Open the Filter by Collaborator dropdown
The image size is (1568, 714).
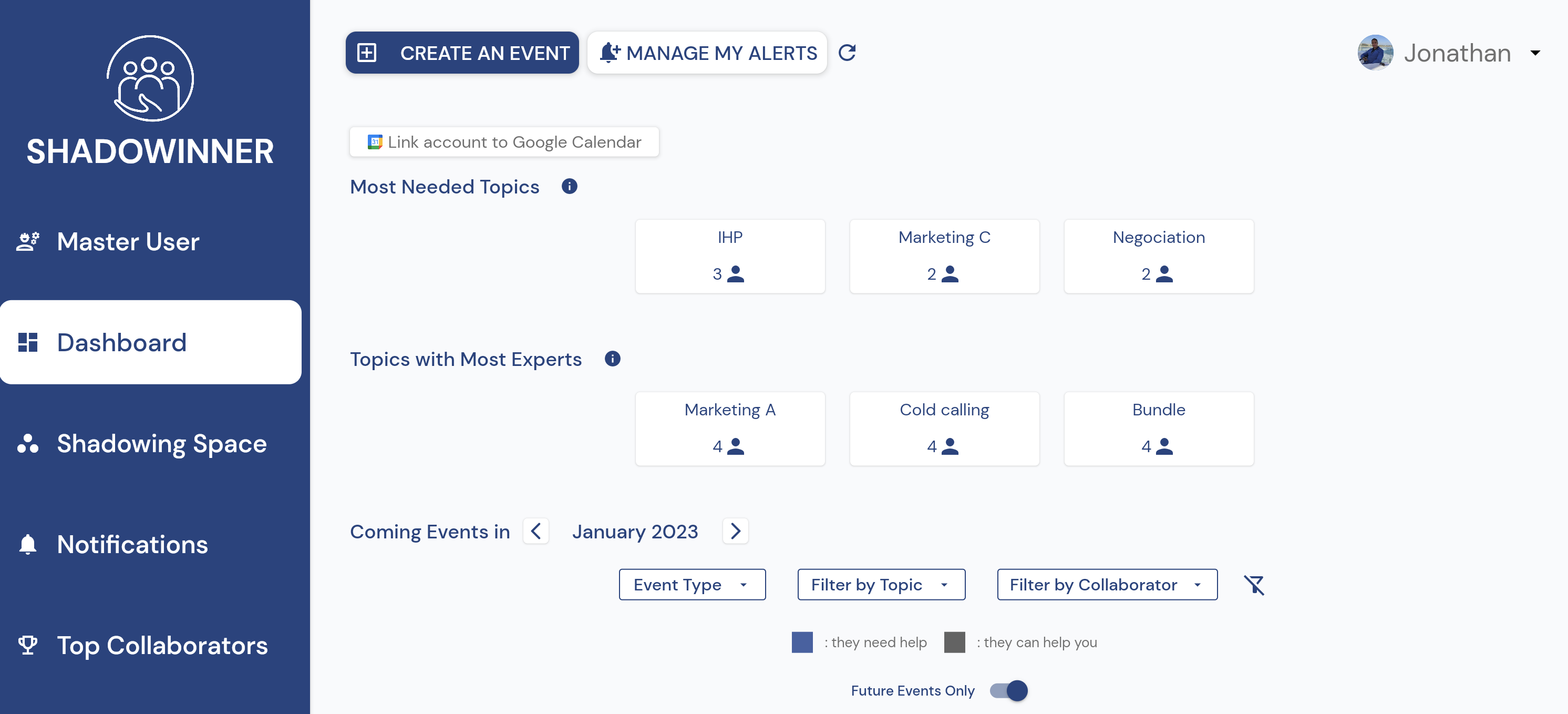(x=1107, y=585)
